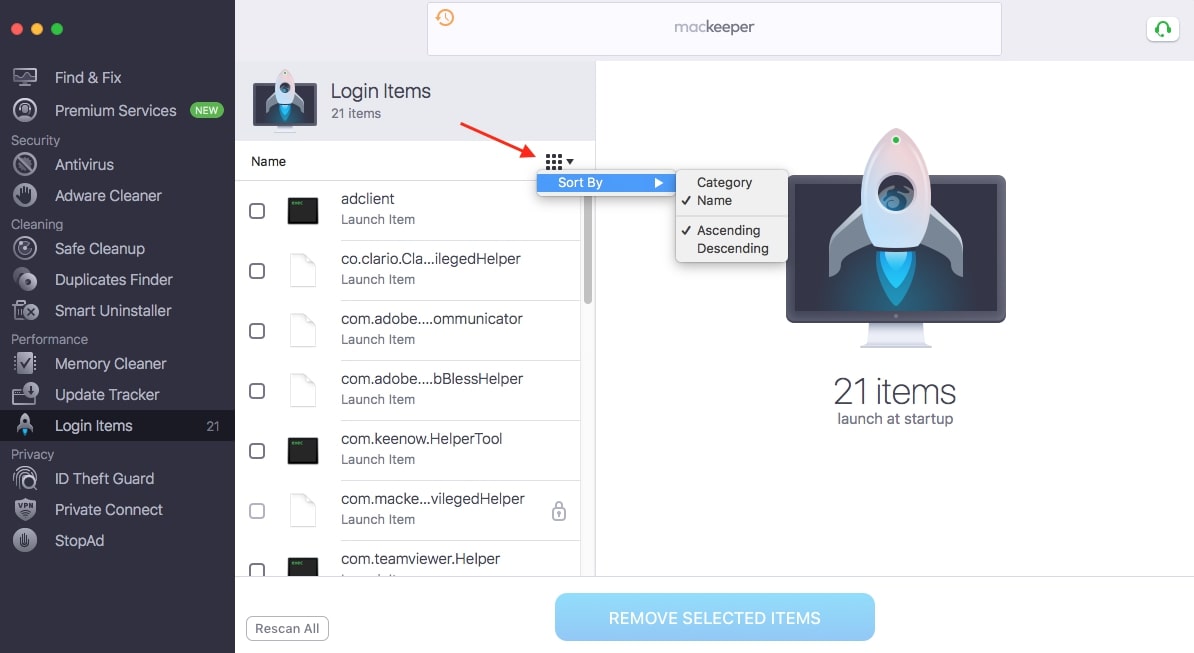Screen dimensions: 1194x653
Task: Select Private Connect VPN shield icon
Action: coord(24,509)
